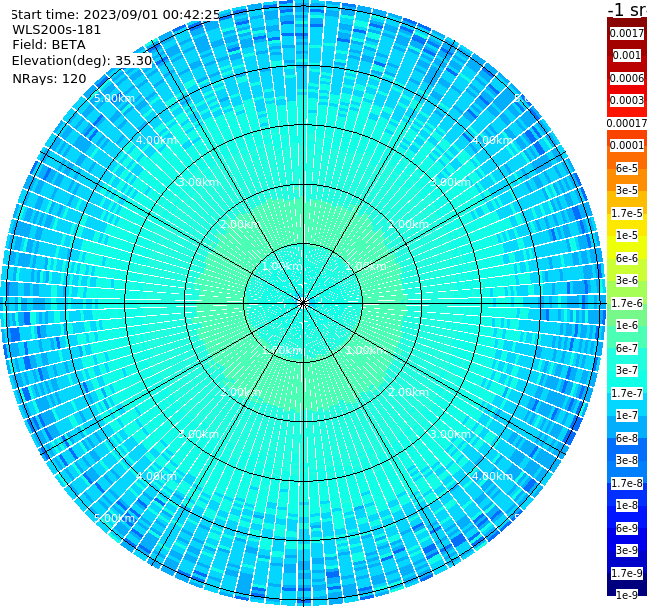Click the 6e-5 colorbar tick
The height and width of the screenshot is (607, 647).
pos(627,168)
